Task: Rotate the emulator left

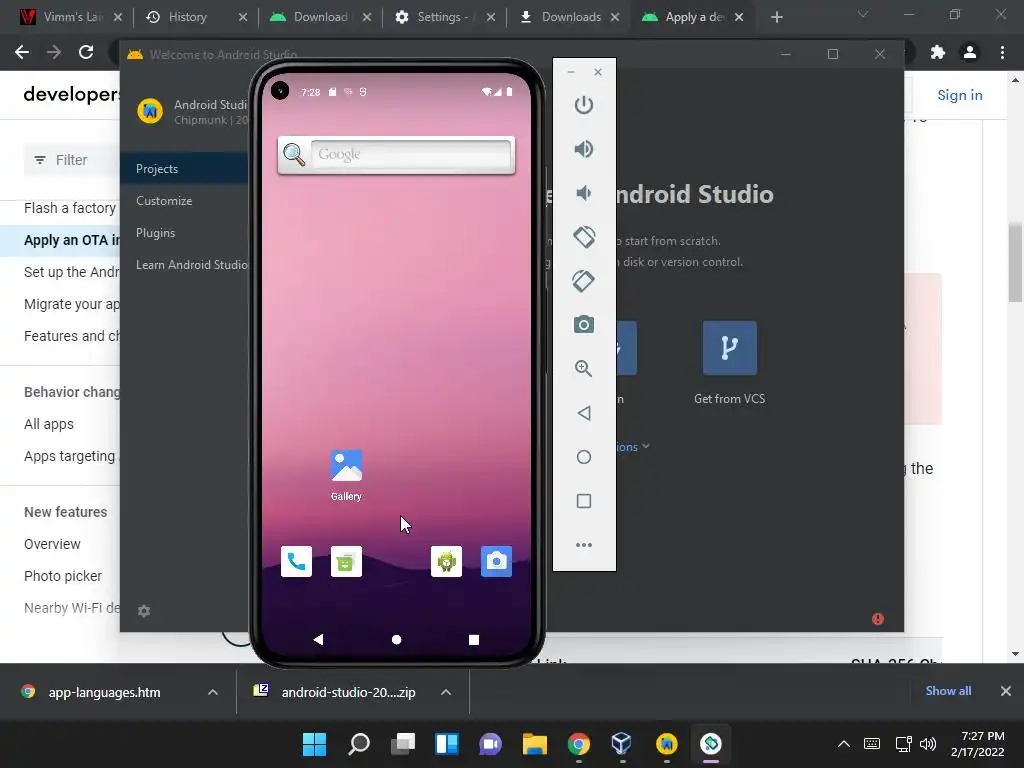Action: coord(584,237)
